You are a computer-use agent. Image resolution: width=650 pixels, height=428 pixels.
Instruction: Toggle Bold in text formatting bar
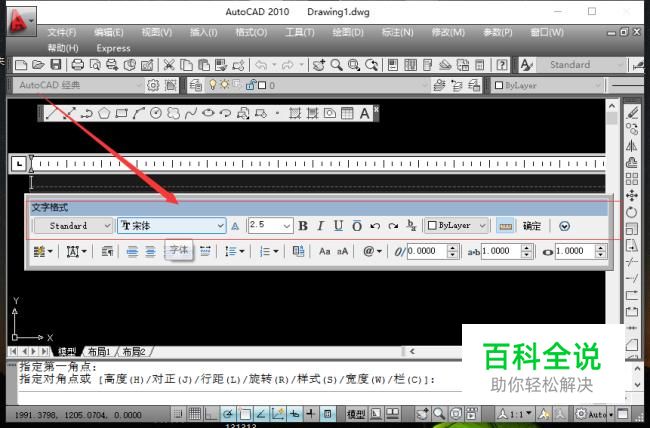303,226
